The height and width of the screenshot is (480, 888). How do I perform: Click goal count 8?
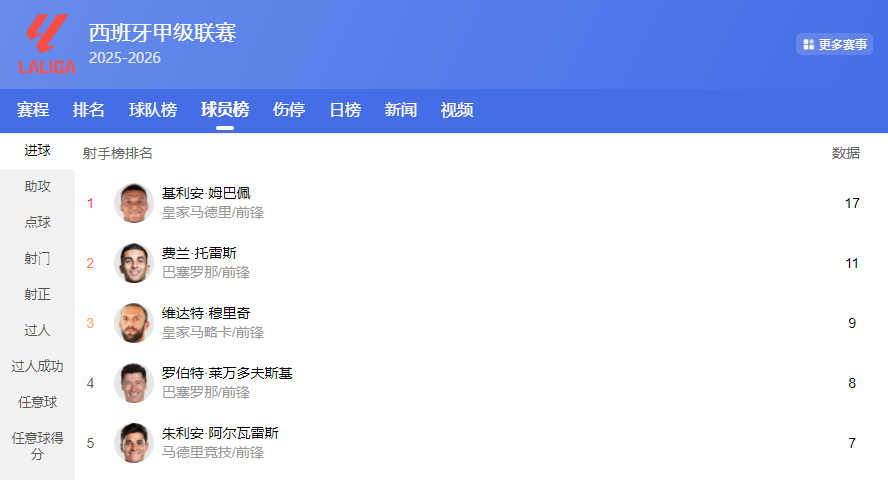852,383
